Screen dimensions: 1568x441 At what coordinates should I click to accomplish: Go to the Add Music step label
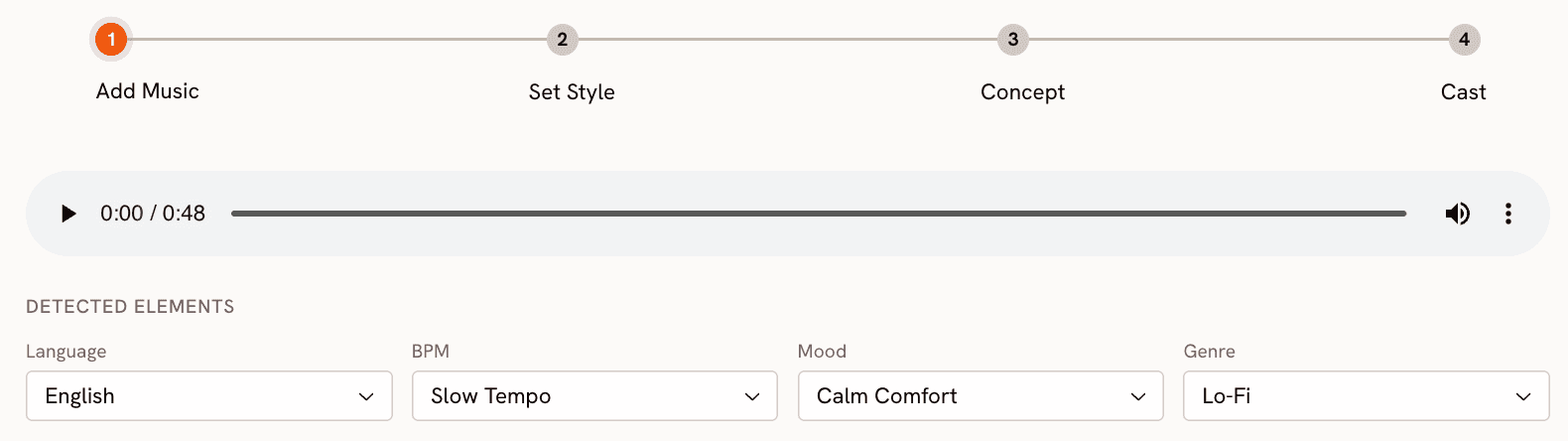(x=148, y=91)
